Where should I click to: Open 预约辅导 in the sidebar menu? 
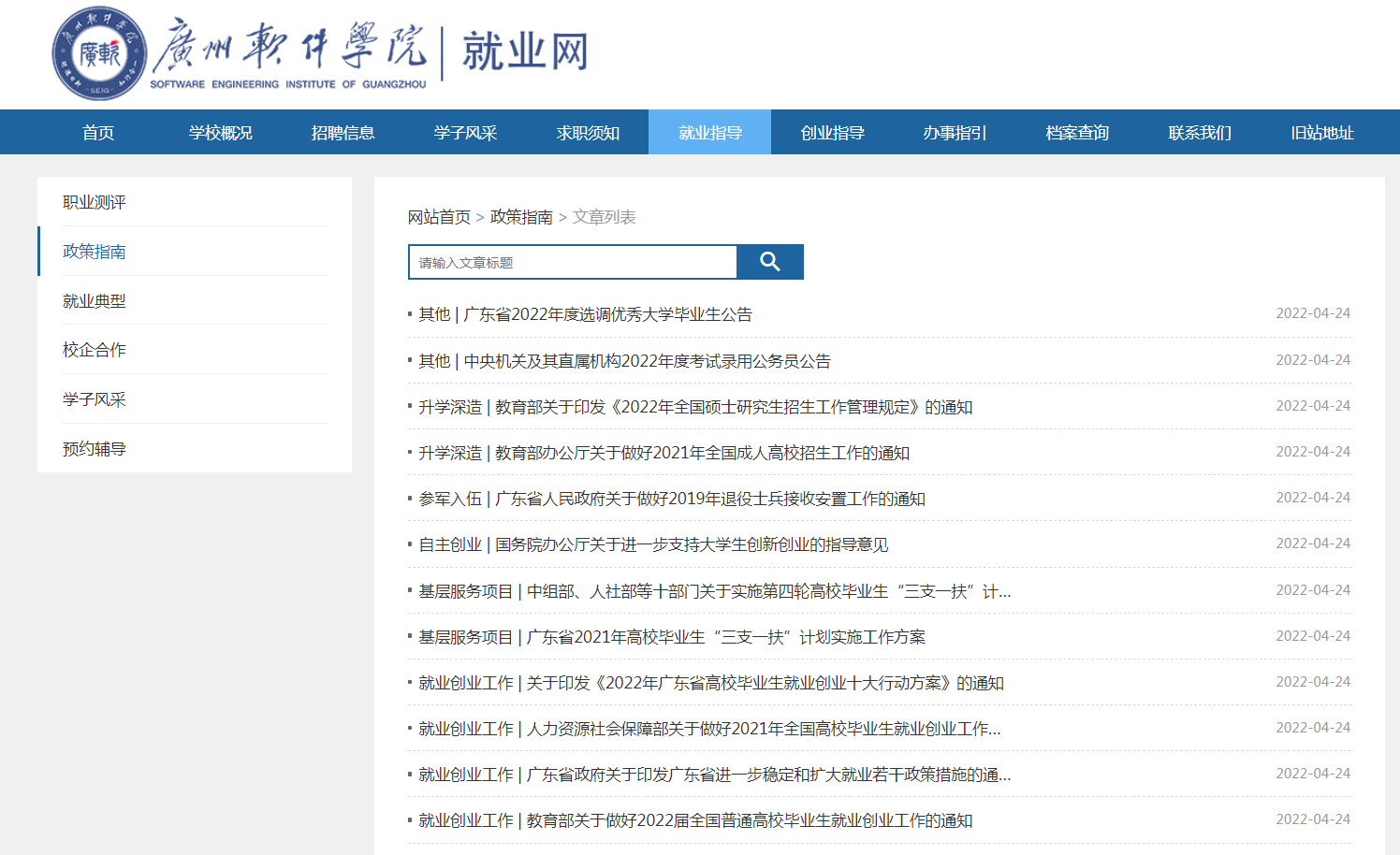pyautogui.click(x=95, y=449)
